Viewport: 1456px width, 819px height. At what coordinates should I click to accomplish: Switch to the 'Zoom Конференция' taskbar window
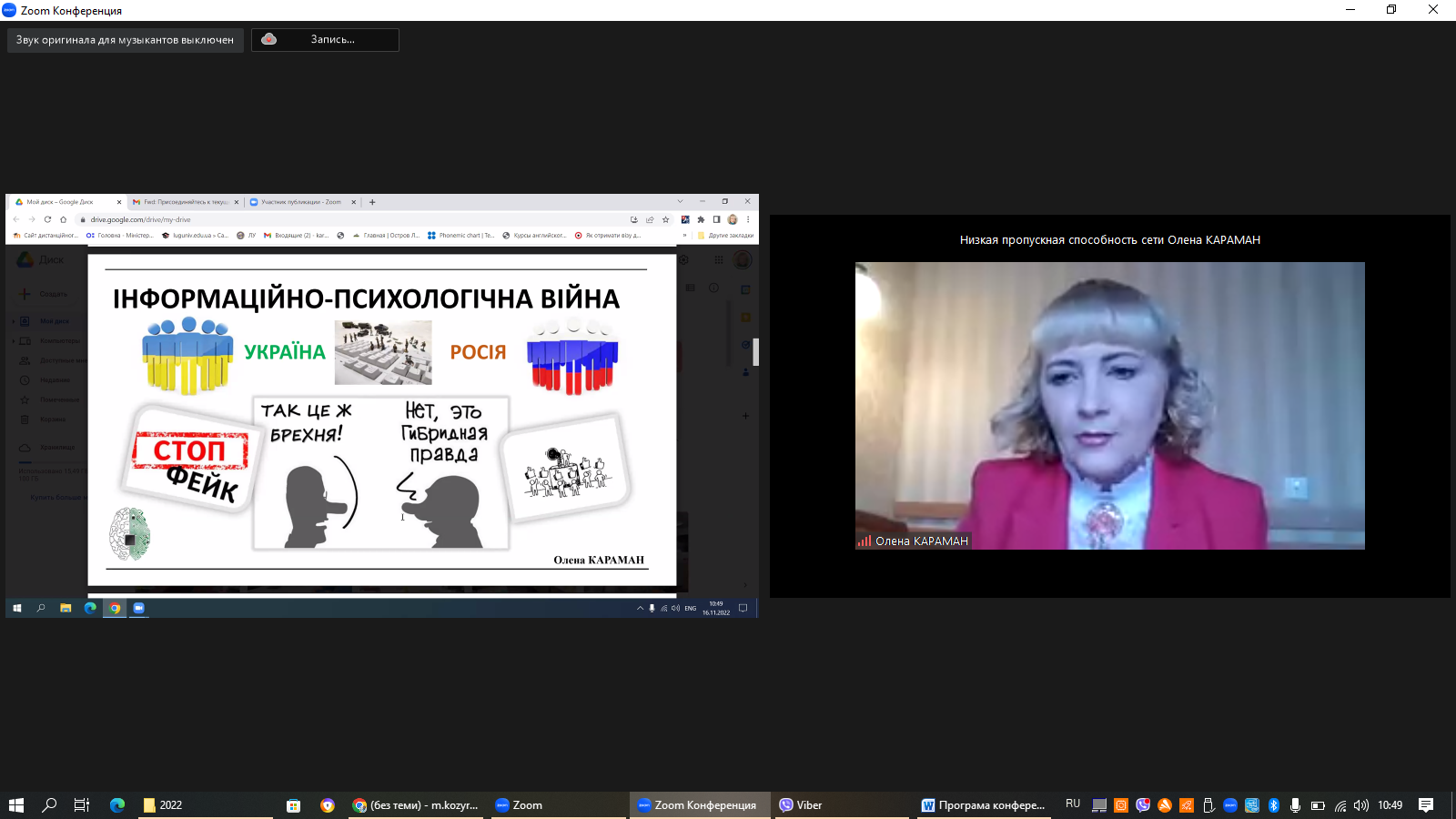697,805
